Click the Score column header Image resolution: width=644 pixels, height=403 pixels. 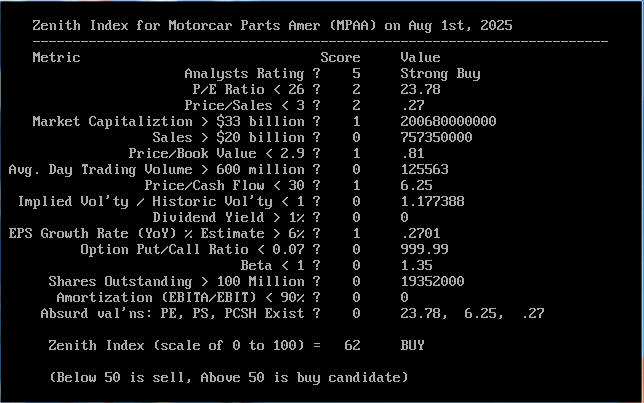click(340, 57)
